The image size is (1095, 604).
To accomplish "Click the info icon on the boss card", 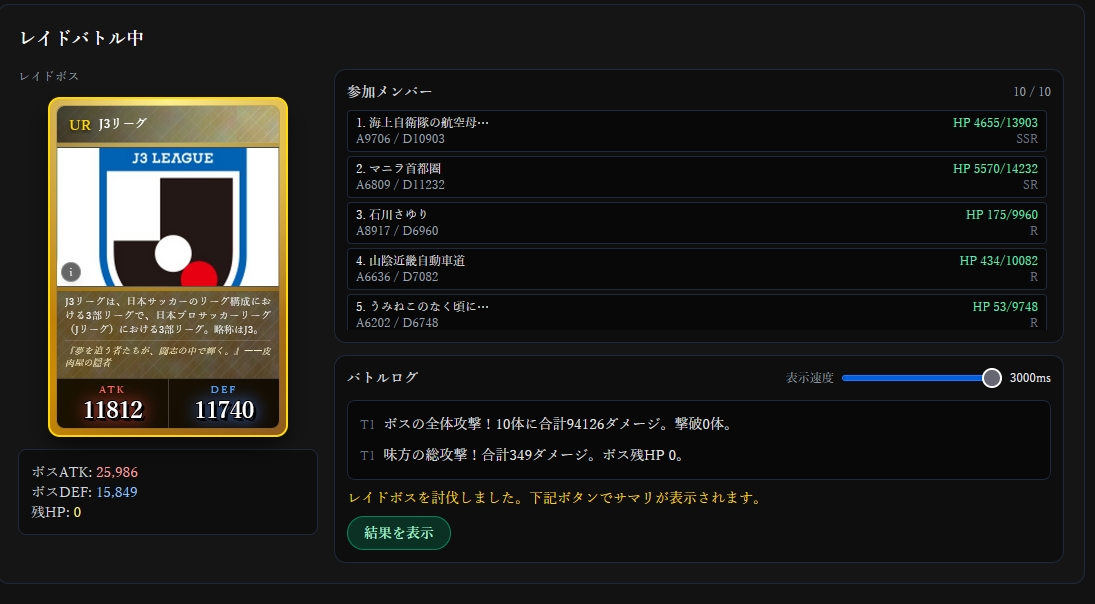I will point(71,271).
